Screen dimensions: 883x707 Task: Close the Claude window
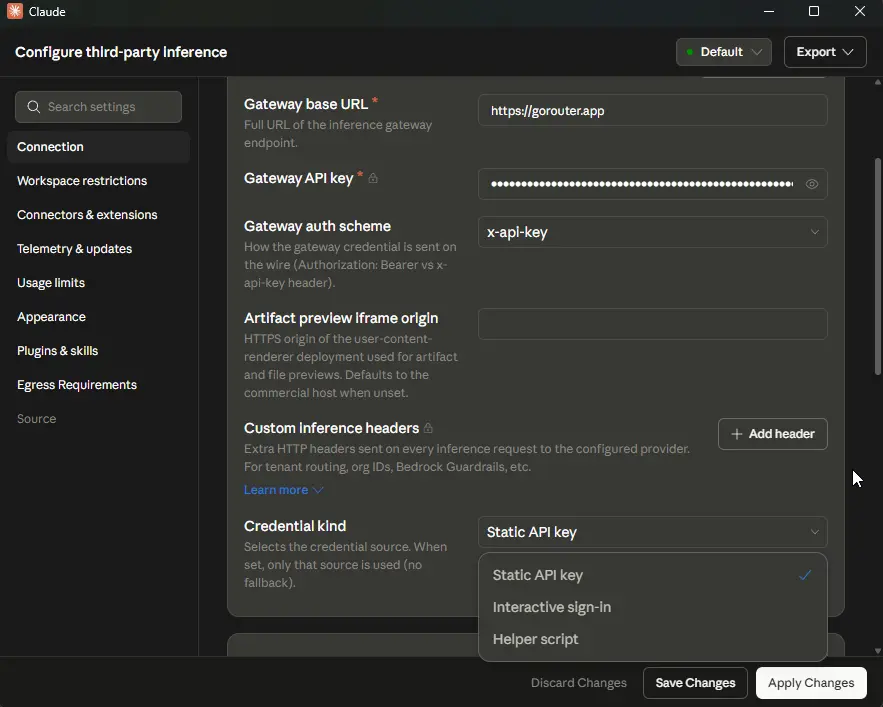point(859,11)
